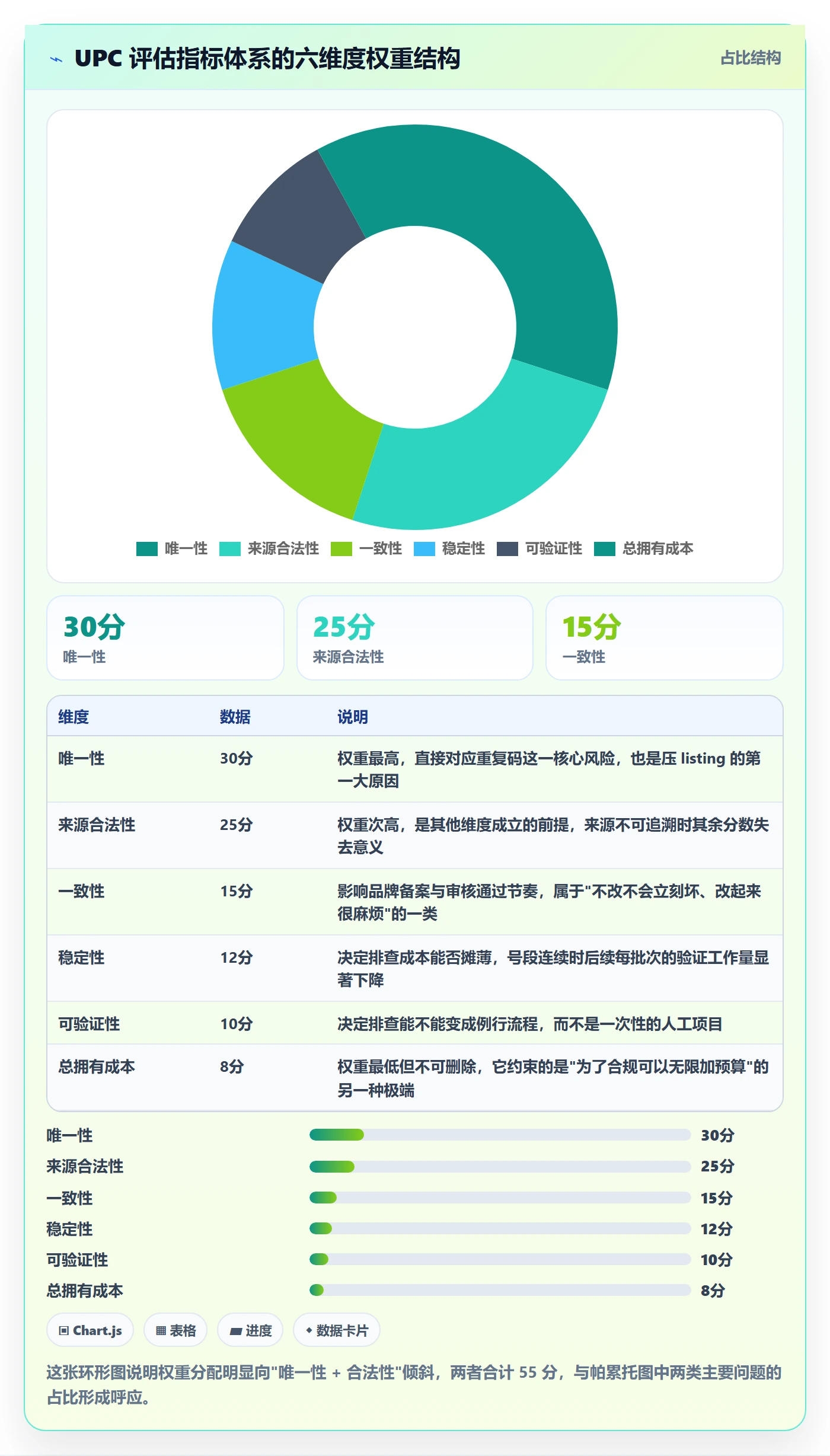Toggle the 一致性 legend entry
This screenshot has height=1456, width=830.
pyautogui.click(x=366, y=549)
